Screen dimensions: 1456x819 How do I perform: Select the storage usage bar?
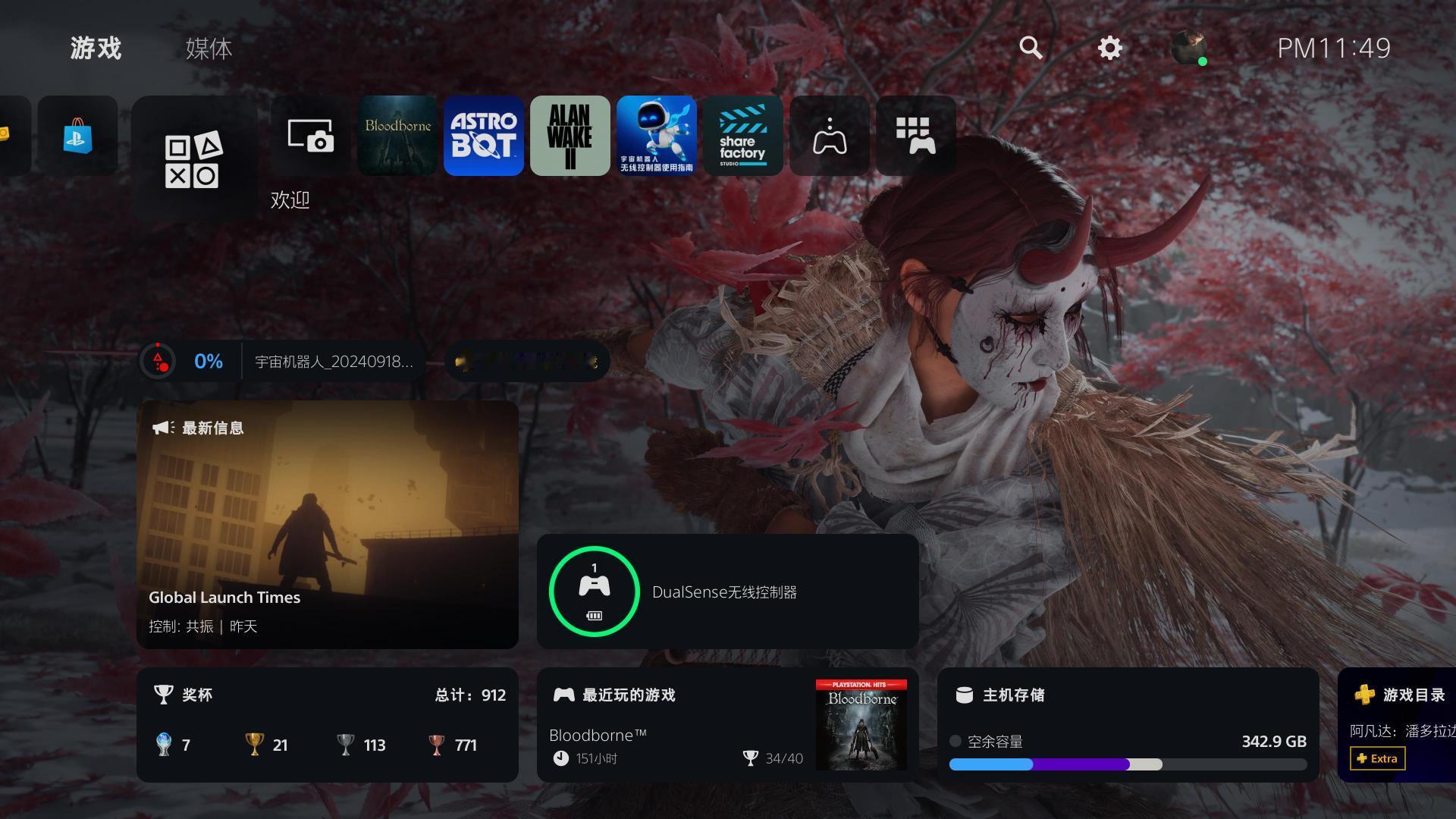click(1128, 764)
